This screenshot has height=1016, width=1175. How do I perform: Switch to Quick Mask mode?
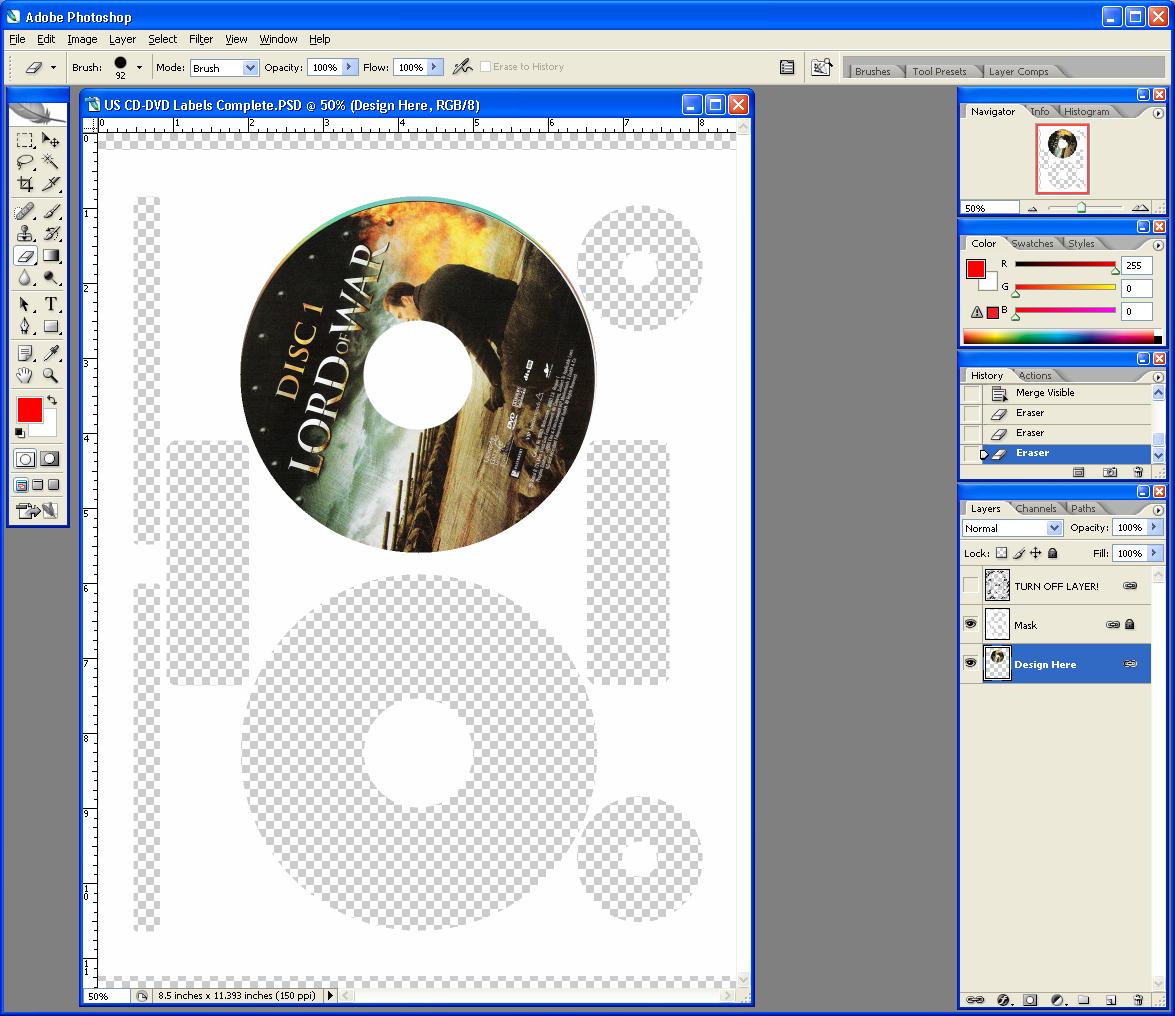pos(50,459)
